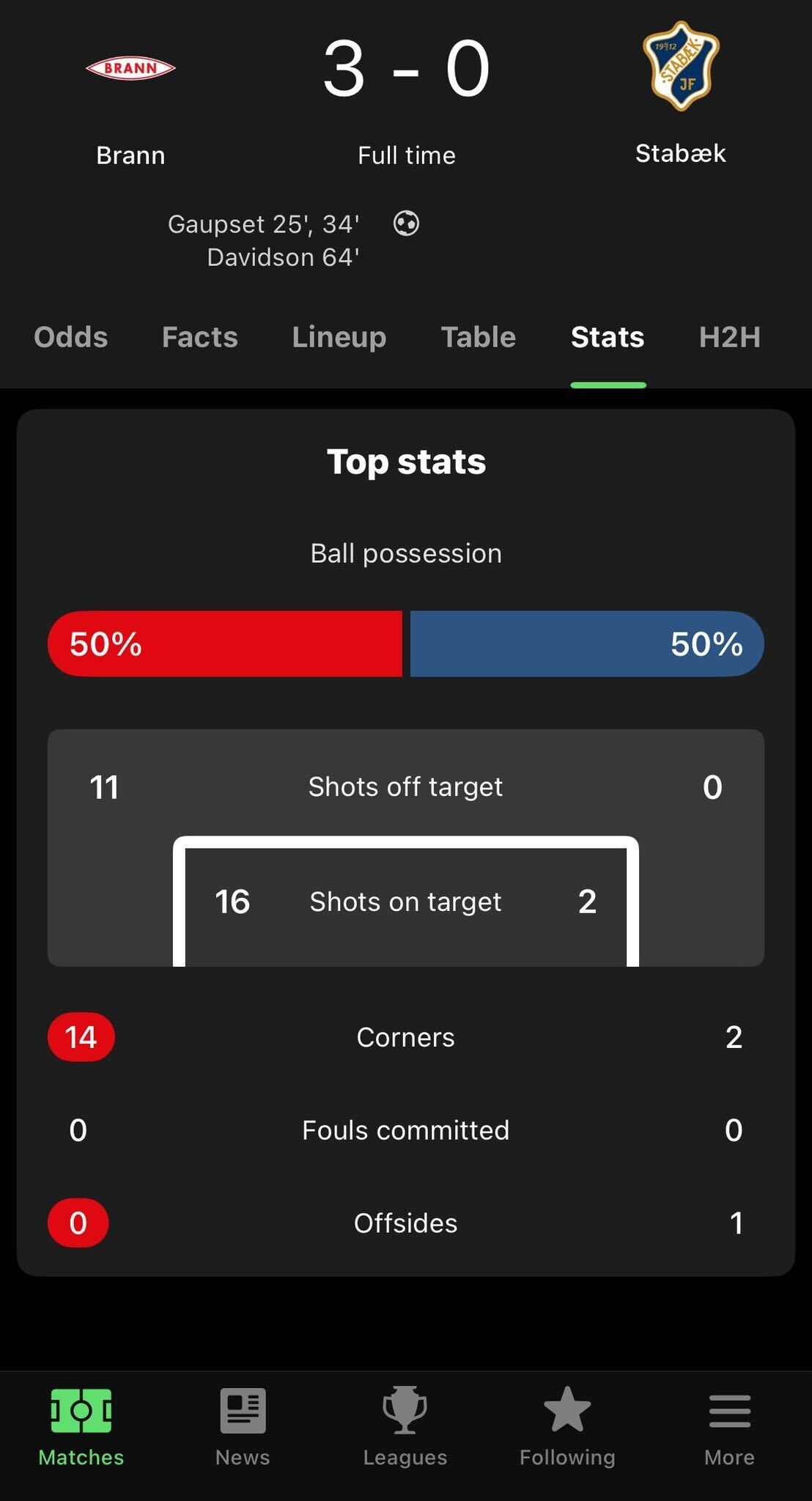Open the News newspaper icon
Viewport: 812px width, 1501px height.
coord(243,1410)
